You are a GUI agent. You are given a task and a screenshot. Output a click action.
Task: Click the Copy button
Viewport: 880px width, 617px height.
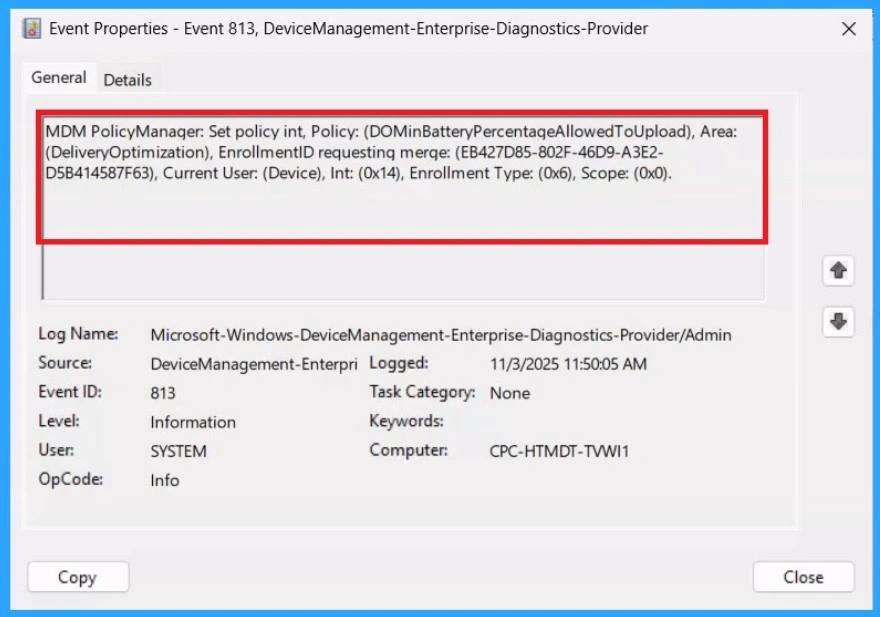[x=77, y=577]
